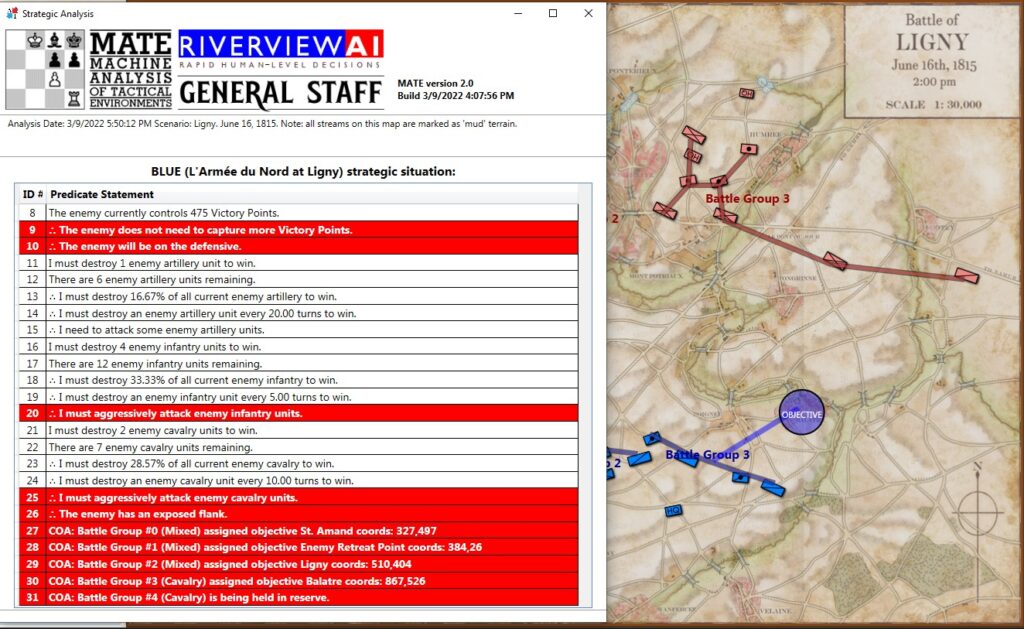
Task: Select highlighted row 20 about attacking enemy infantry
Action: pyautogui.click(x=200, y=413)
